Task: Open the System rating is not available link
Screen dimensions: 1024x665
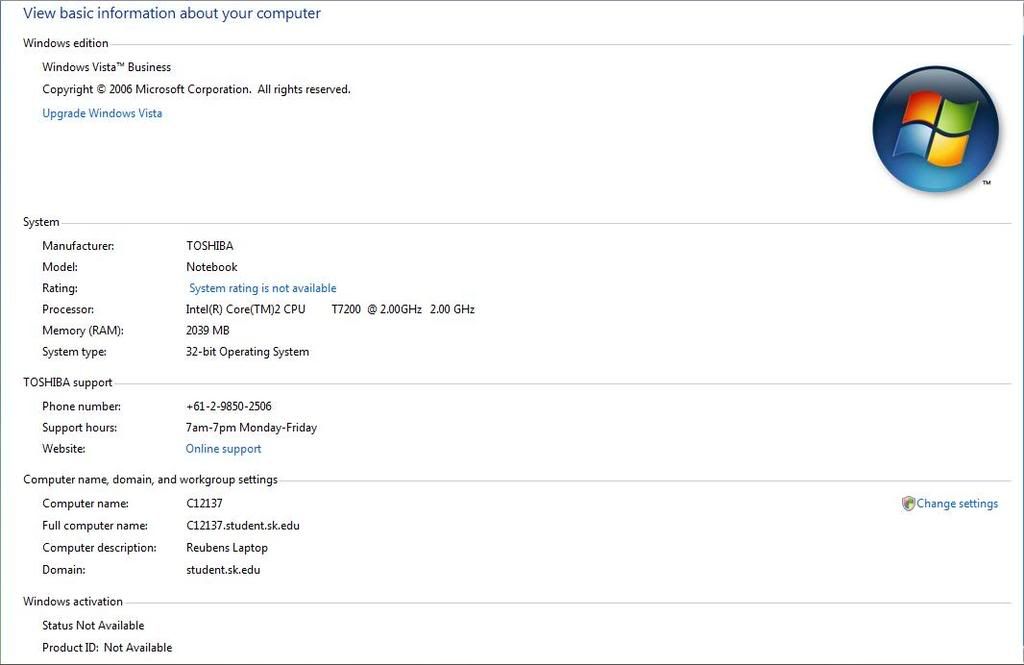Action: (263, 288)
